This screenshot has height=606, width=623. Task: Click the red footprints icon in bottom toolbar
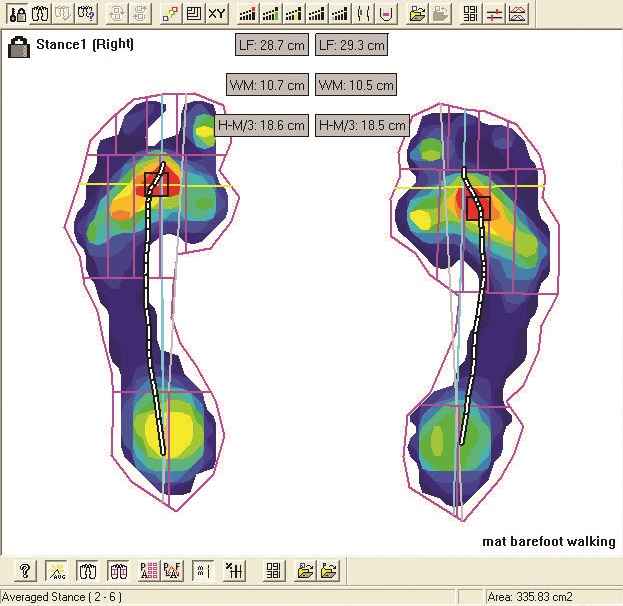(x=118, y=571)
